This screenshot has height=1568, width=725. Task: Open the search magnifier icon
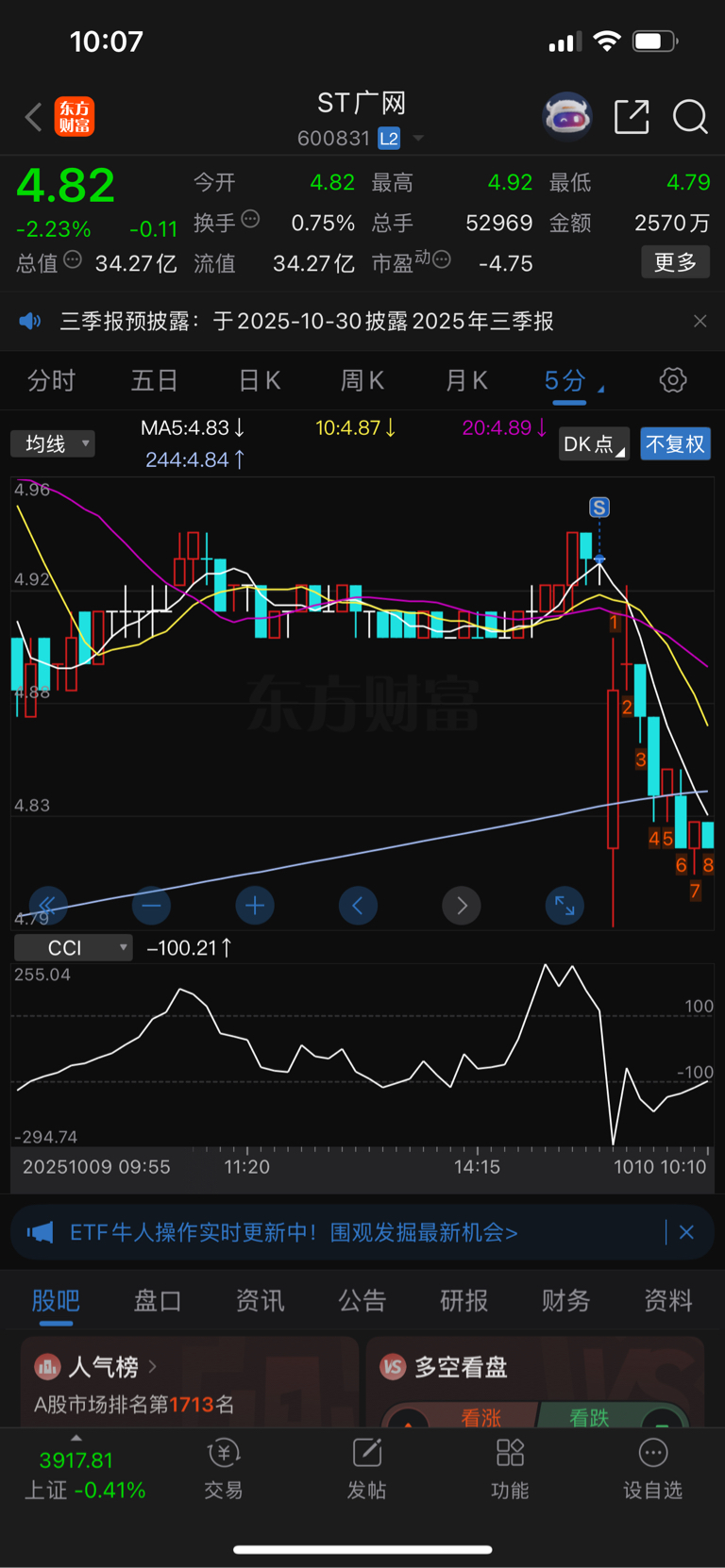coord(690,117)
